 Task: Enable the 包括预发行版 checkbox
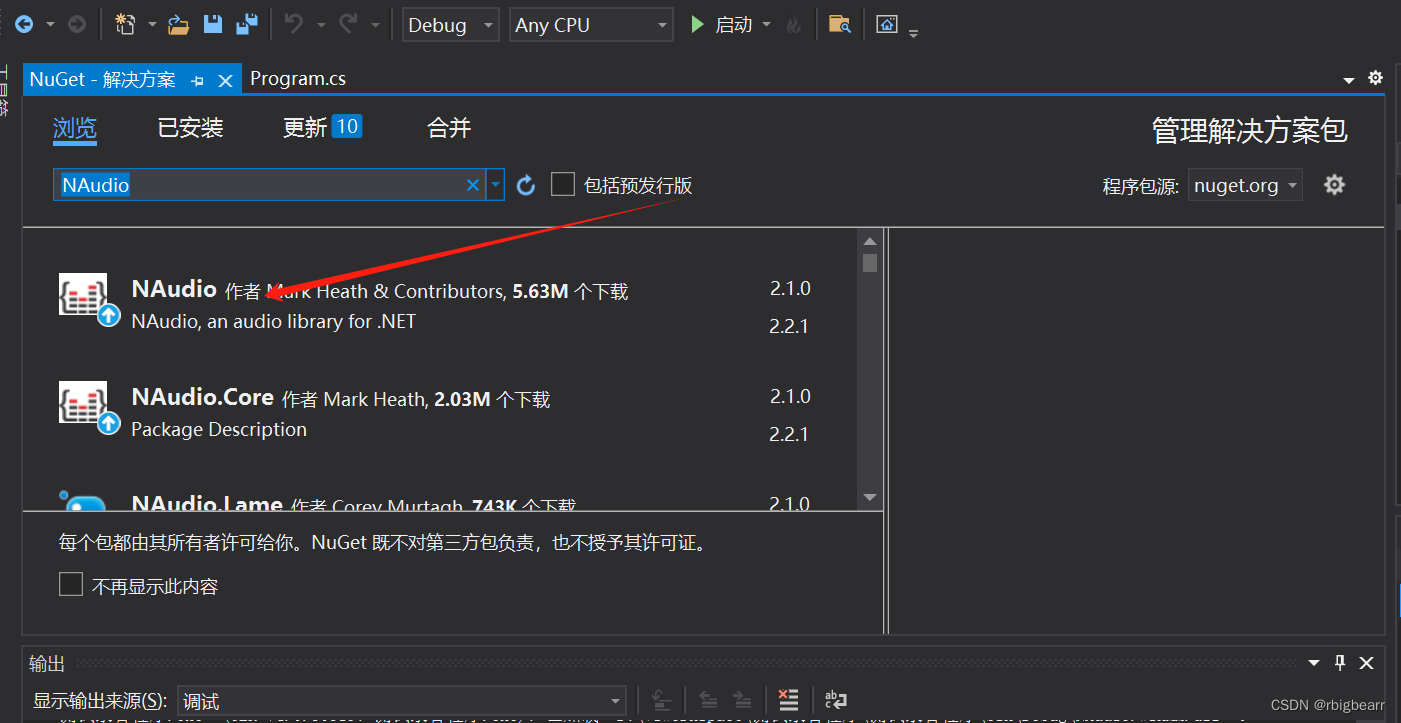(563, 184)
